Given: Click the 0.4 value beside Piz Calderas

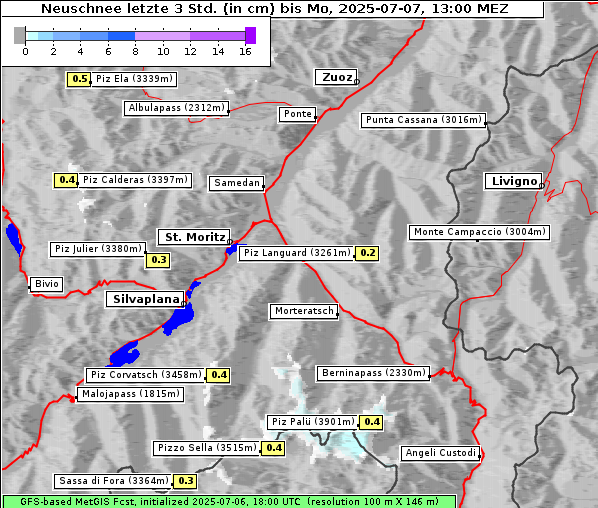Looking at the screenshot, I should (x=66, y=180).
